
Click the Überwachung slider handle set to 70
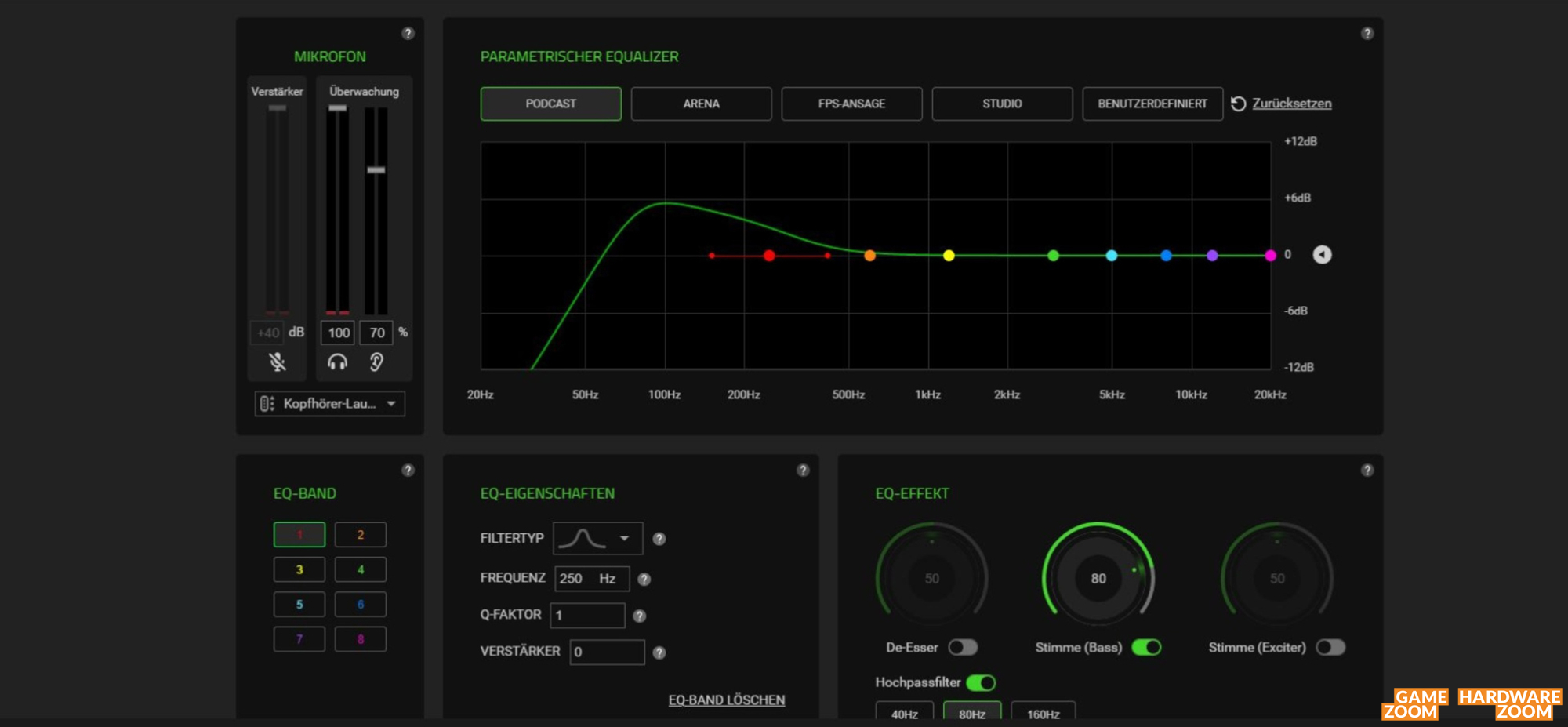(x=376, y=169)
